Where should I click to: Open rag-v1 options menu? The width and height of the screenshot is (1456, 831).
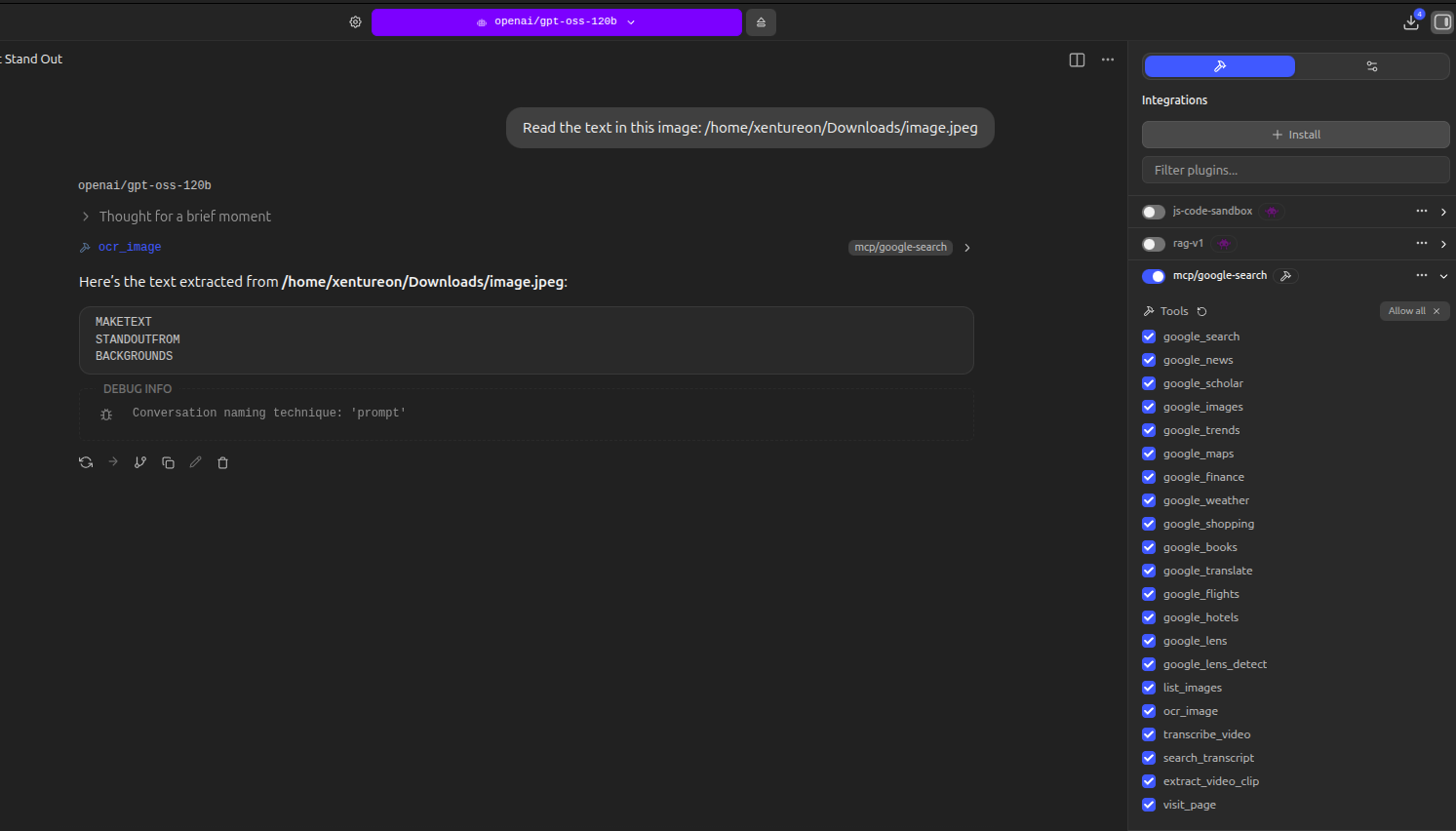point(1421,243)
